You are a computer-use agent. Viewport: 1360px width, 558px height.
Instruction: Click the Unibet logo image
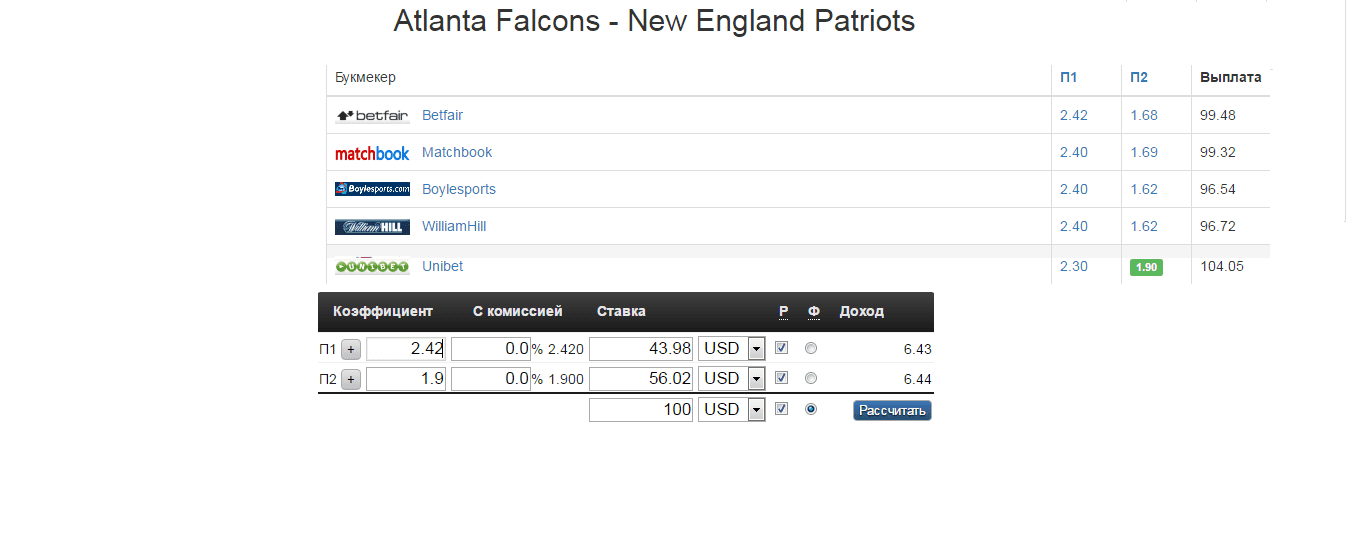click(372, 267)
